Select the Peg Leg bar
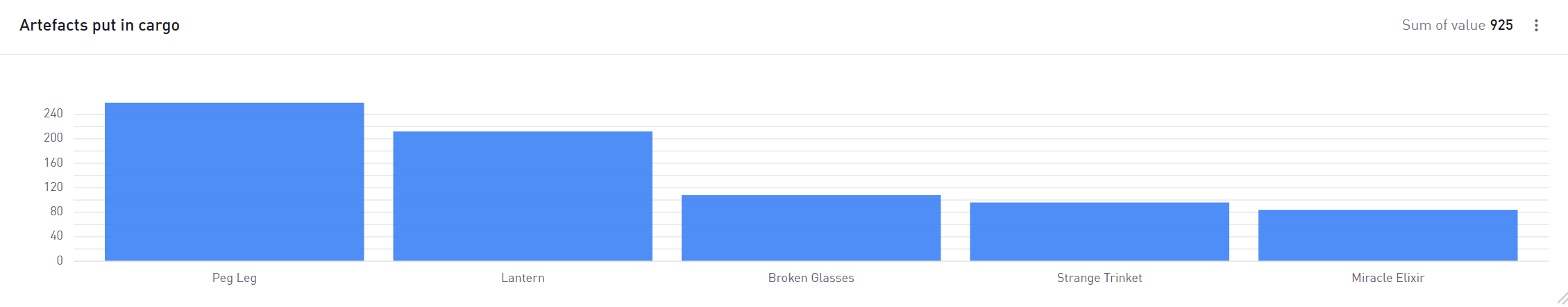The height and width of the screenshot is (307, 1568). (x=235, y=182)
